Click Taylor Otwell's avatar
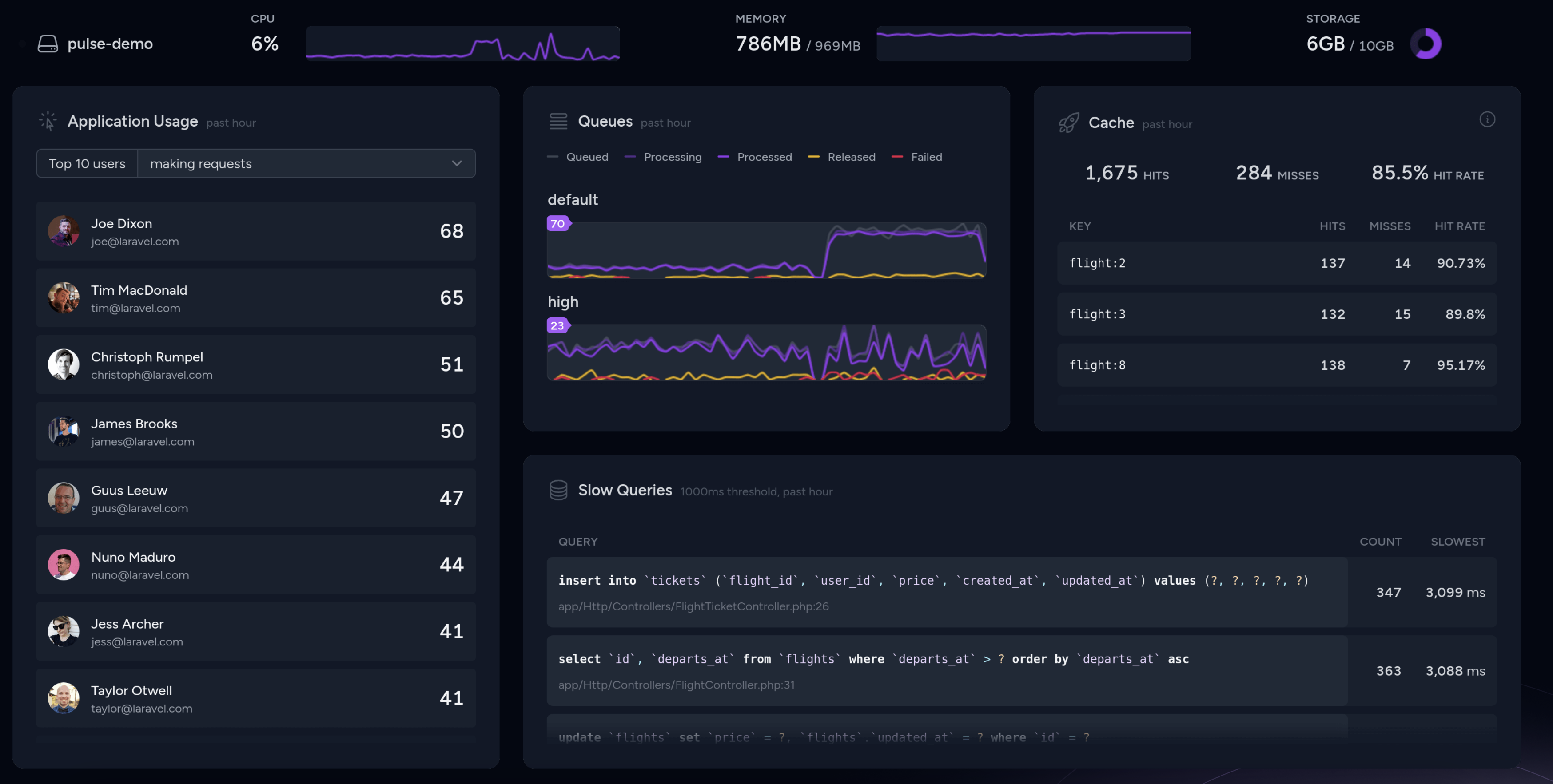 click(x=63, y=698)
